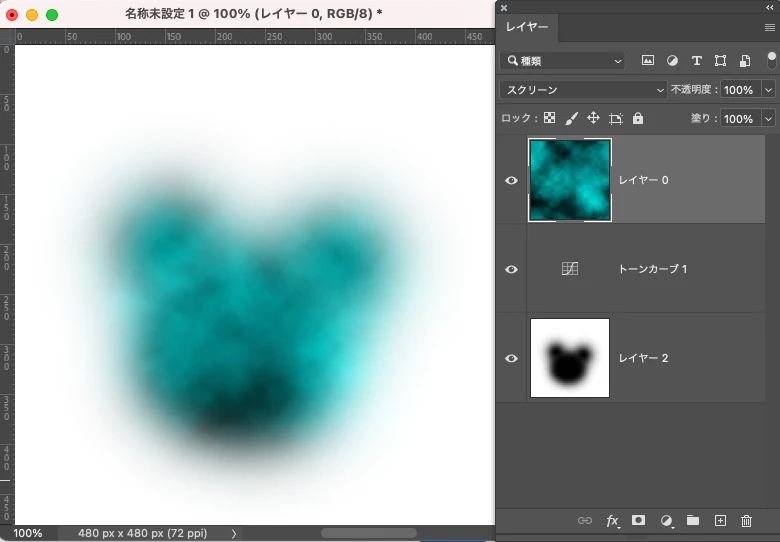780x542 pixels.
Task: Filter layers by adjustment layer type
Action: click(x=672, y=61)
